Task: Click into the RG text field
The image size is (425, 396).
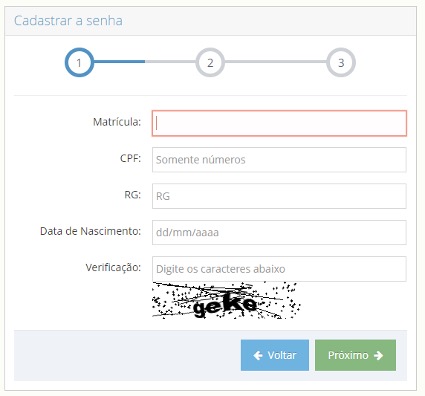Action: pyautogui.click(x=279, y=196)
